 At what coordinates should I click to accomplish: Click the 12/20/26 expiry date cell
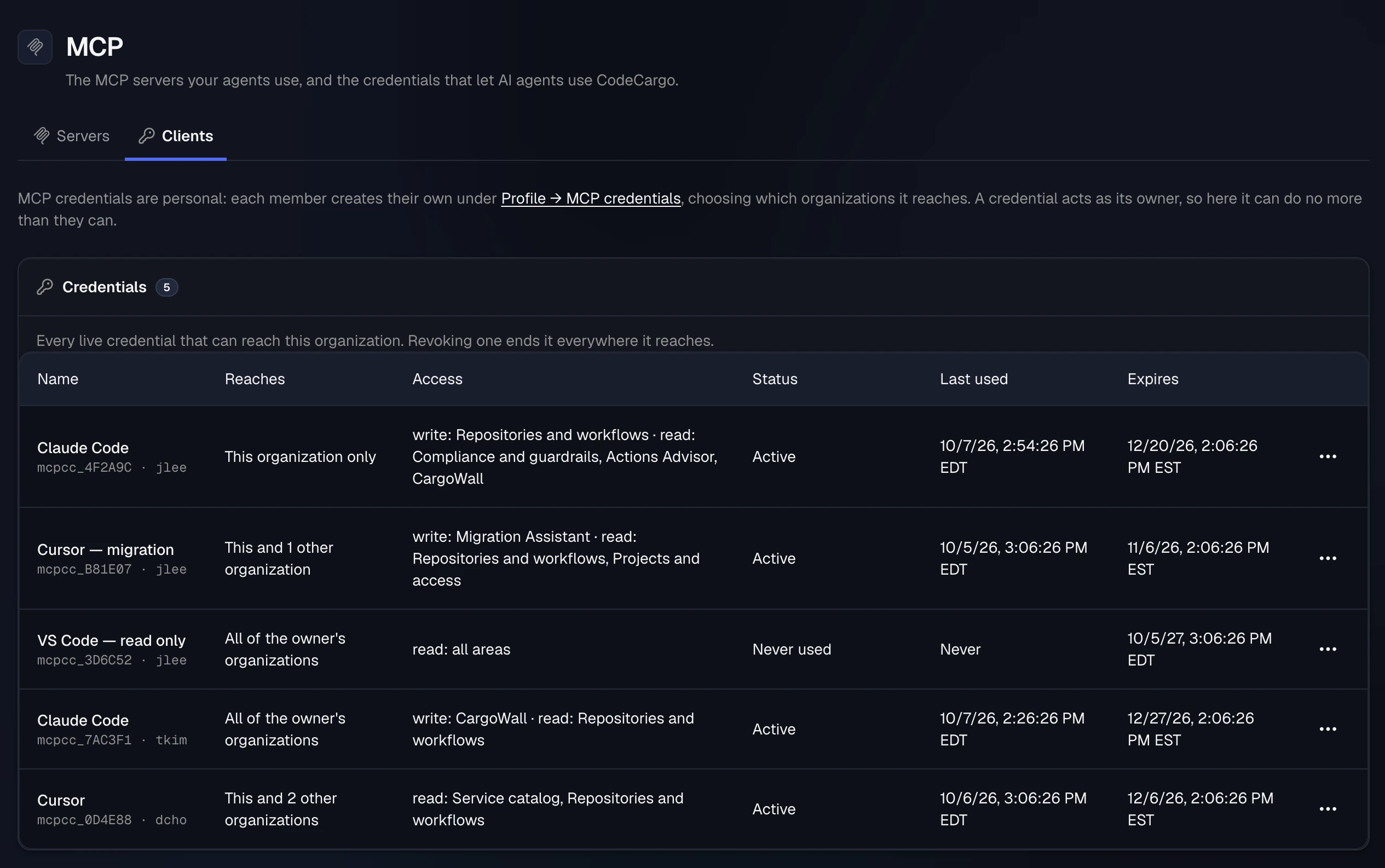(1192, 456)
